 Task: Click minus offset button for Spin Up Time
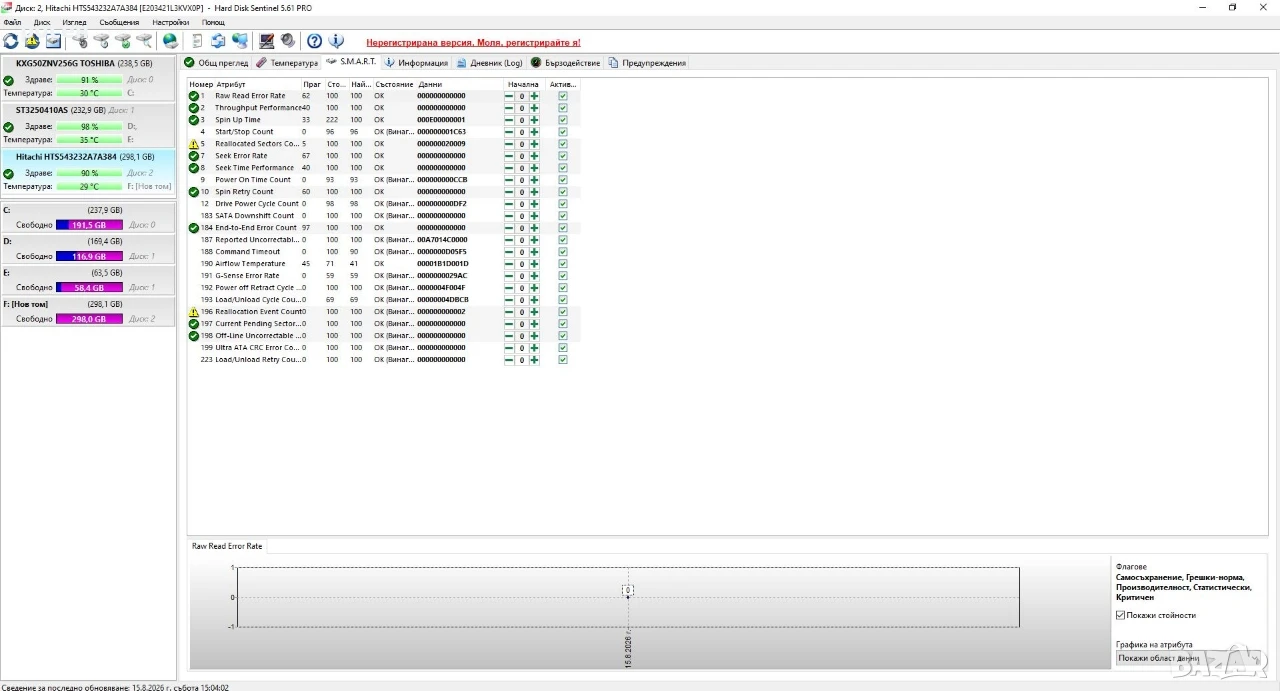(x=509, y=120)
